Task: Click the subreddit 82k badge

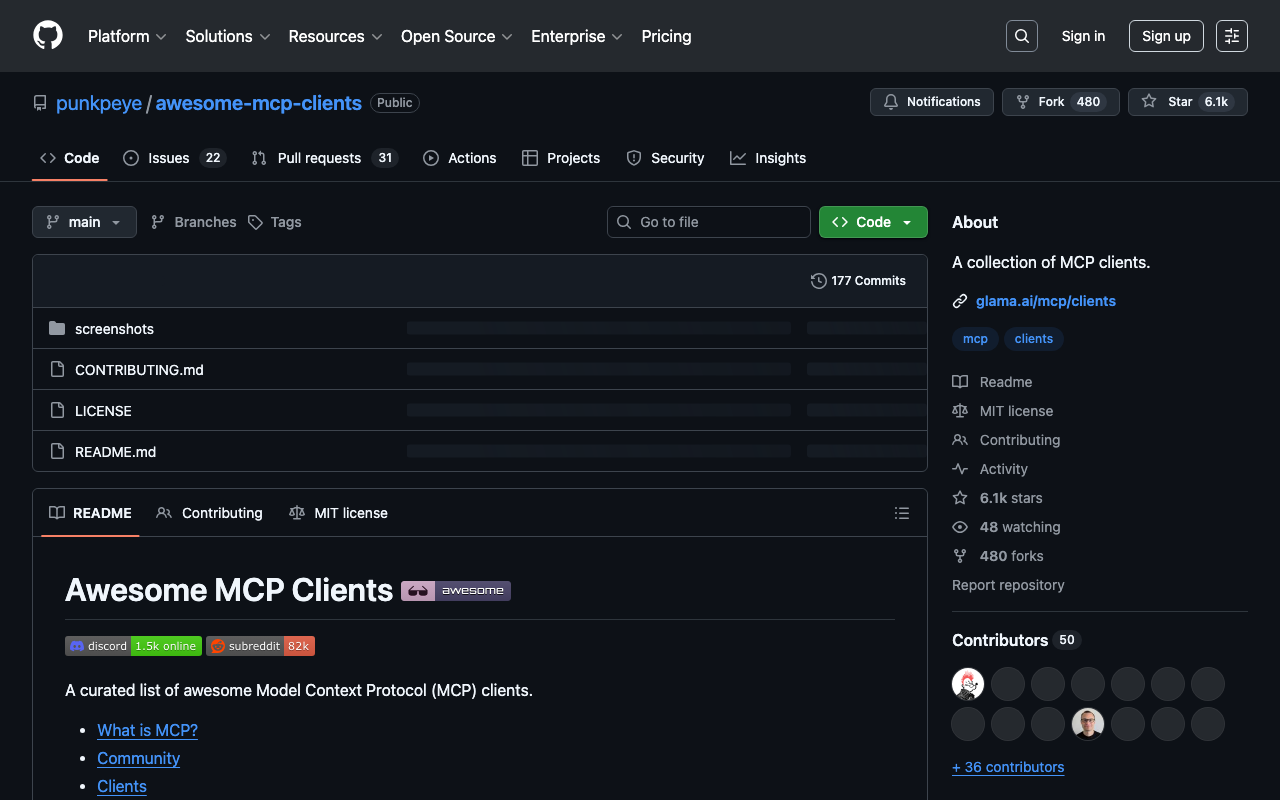Action: (x=260, y=646)
